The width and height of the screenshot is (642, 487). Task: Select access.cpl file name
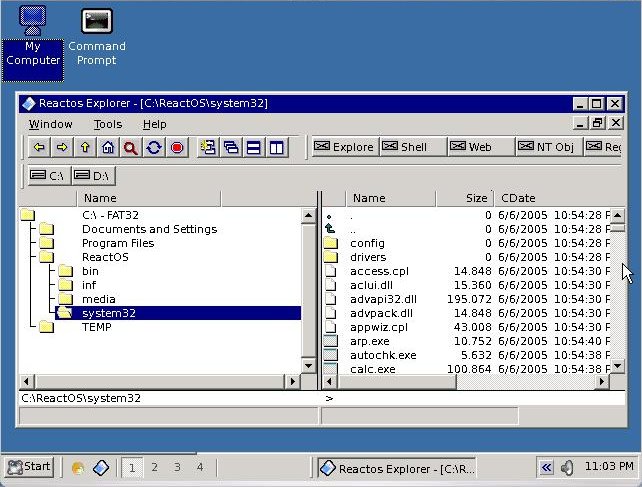379,271
